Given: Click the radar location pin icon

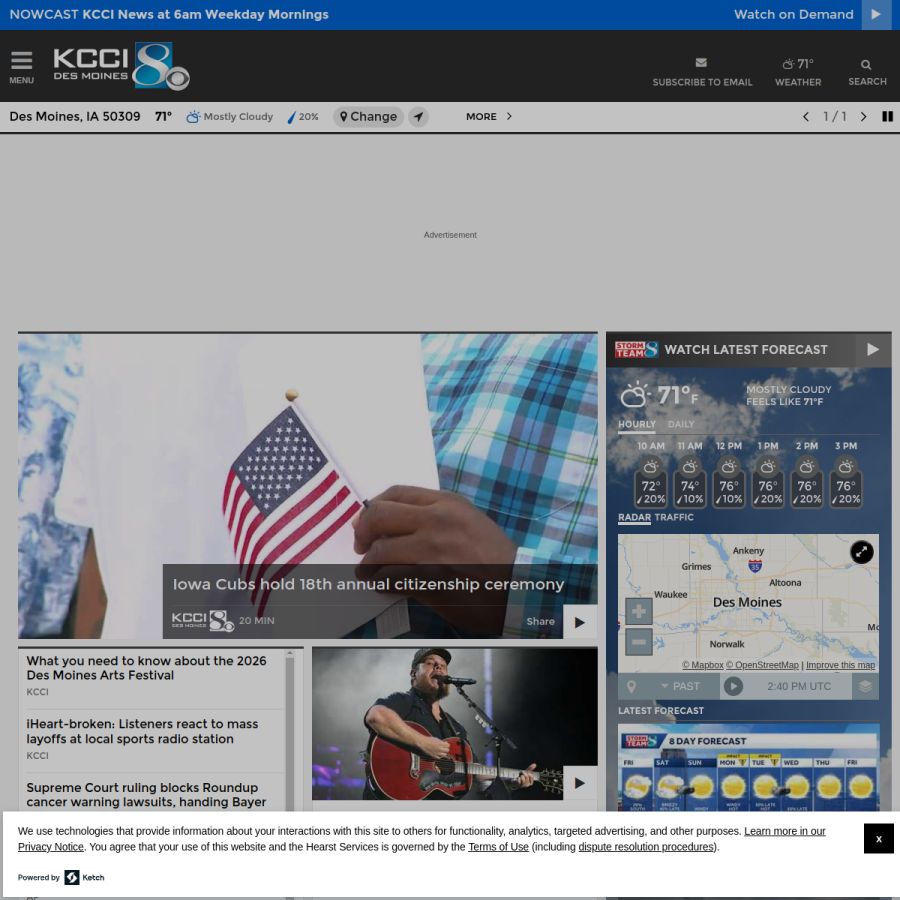Looking at the screenshot, I should [631, 686].
